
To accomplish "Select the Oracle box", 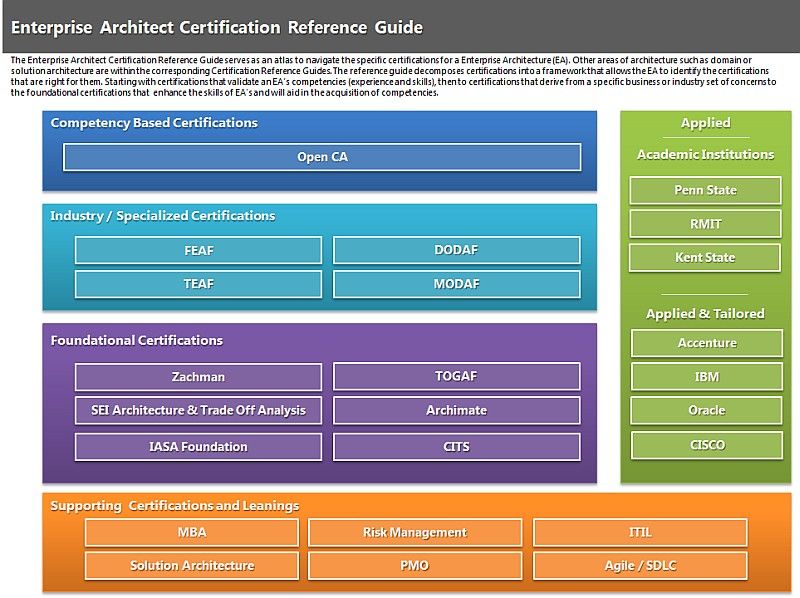I will pyautogui.click(x=707, y=411).
